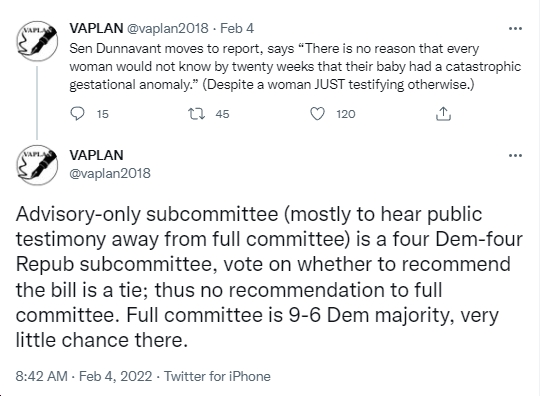The height and width of the screenshot is (396, 551).
Task: Open the 8:42 AM · Feb 4, 2022 timestamp
Action: tap(84, 376)
